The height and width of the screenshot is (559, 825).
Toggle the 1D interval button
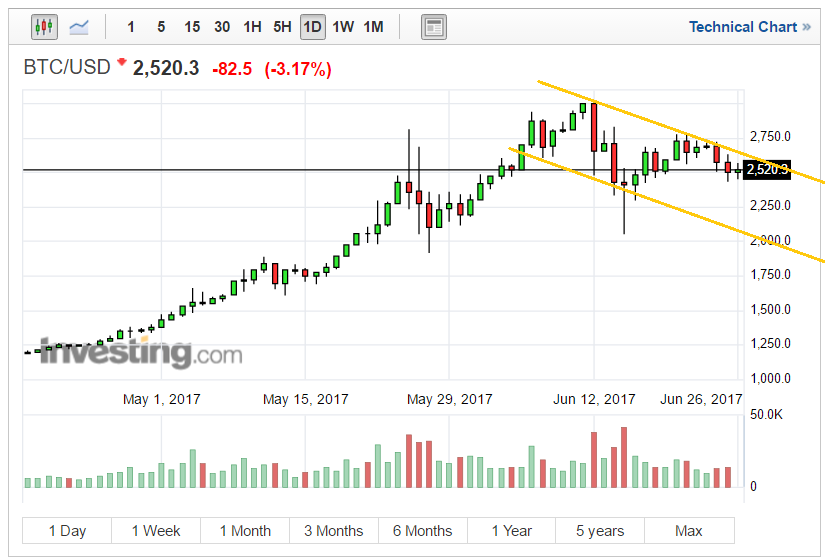(x=312, y=27)
